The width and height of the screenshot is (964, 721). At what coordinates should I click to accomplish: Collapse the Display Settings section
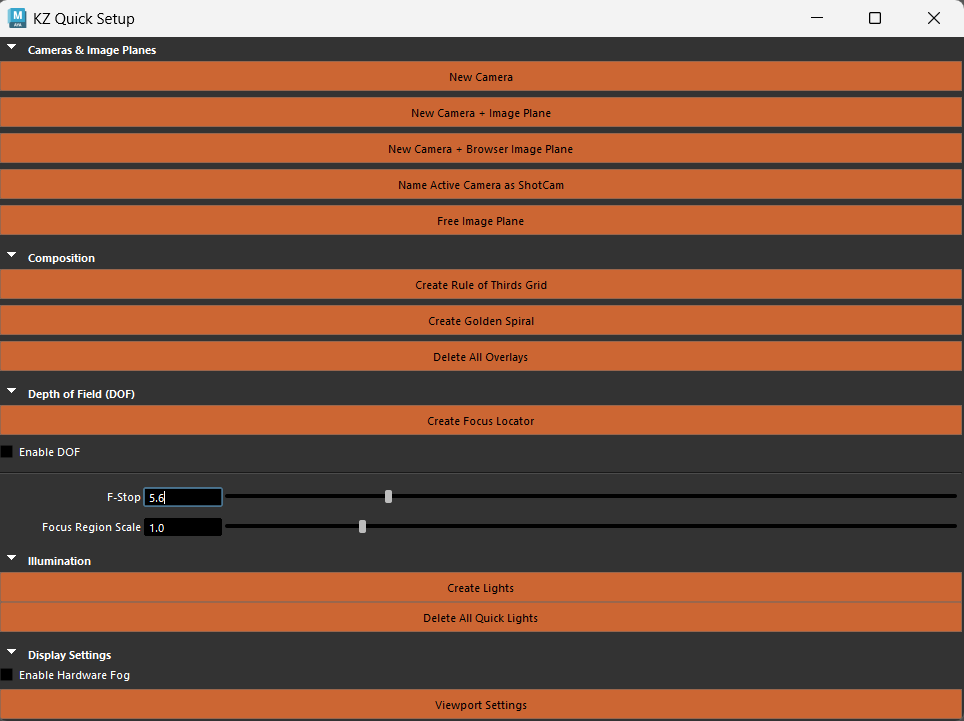[x=11, y=650]
